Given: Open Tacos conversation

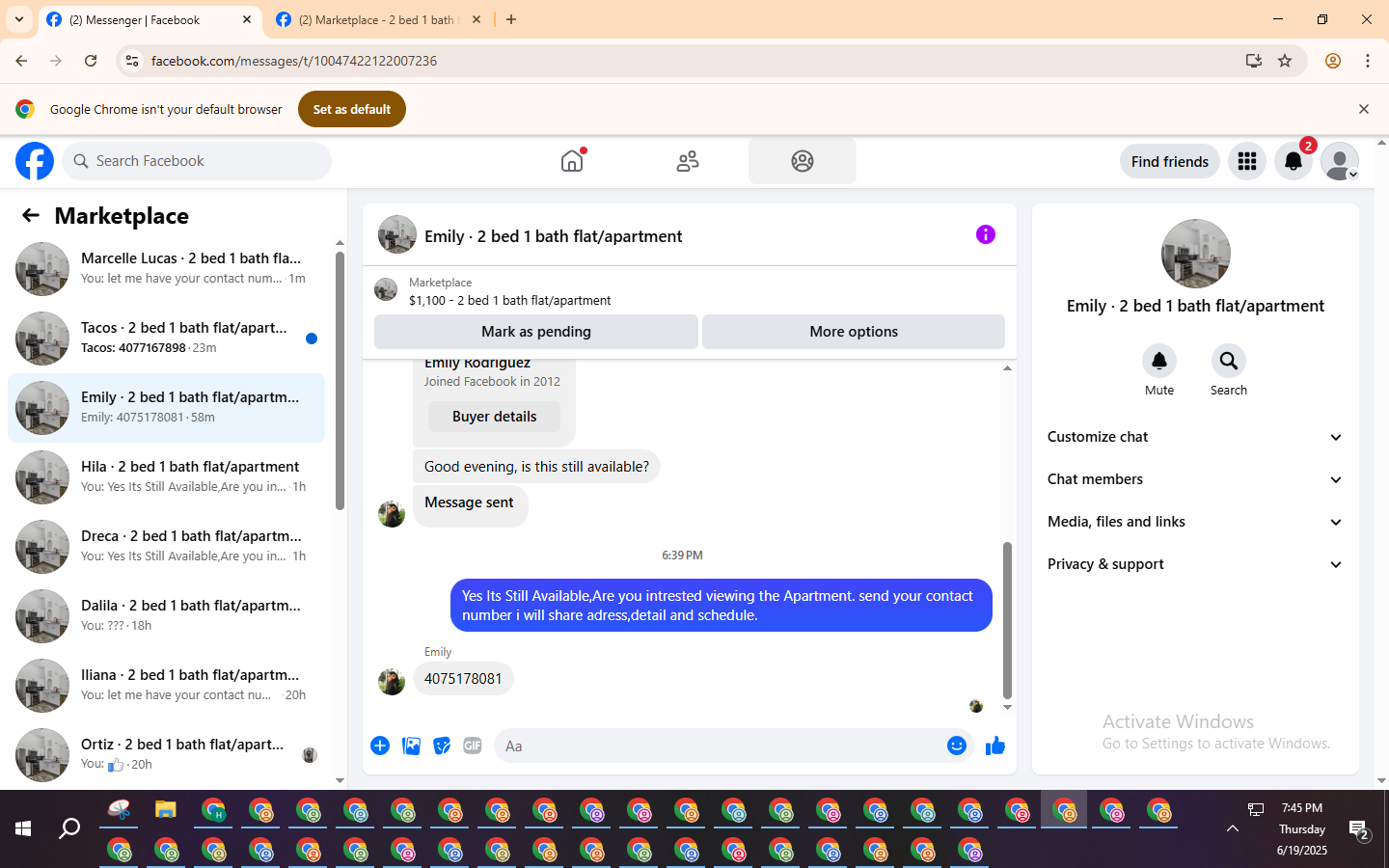Looking at the screenshot, I should [166, 338].
